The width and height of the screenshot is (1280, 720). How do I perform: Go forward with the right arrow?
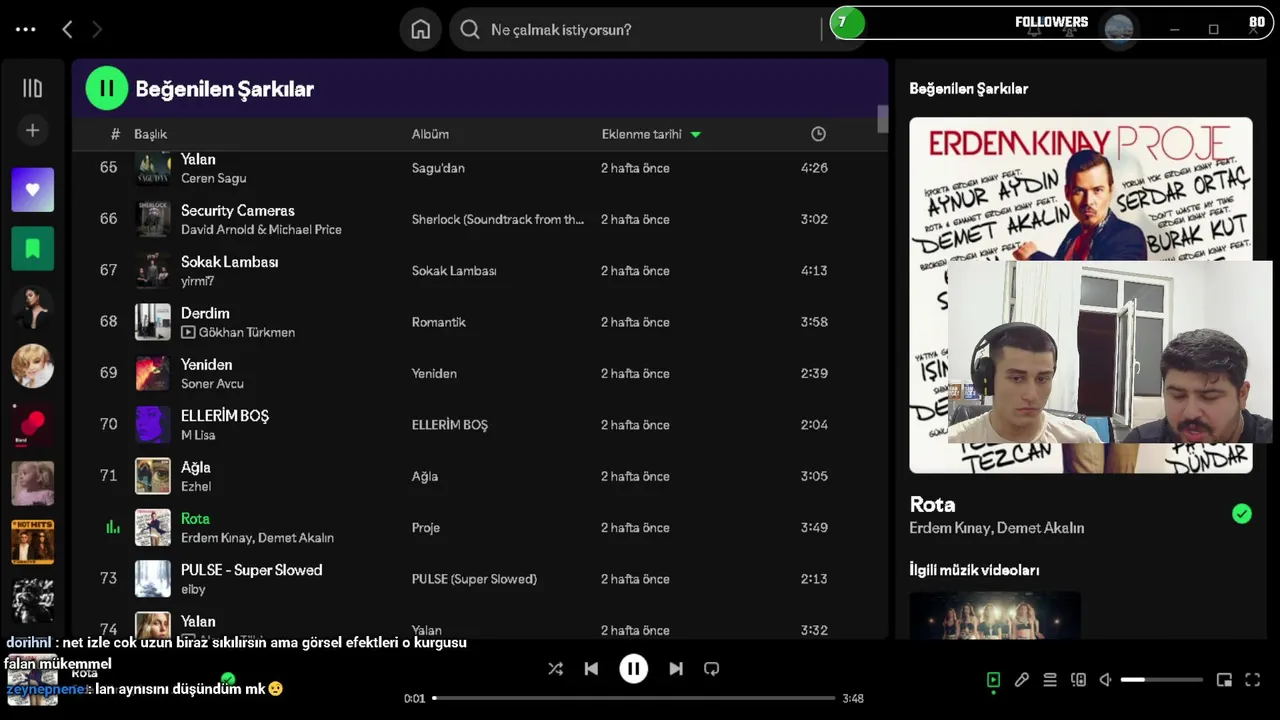pyautogui.click(x=97, y=30)
